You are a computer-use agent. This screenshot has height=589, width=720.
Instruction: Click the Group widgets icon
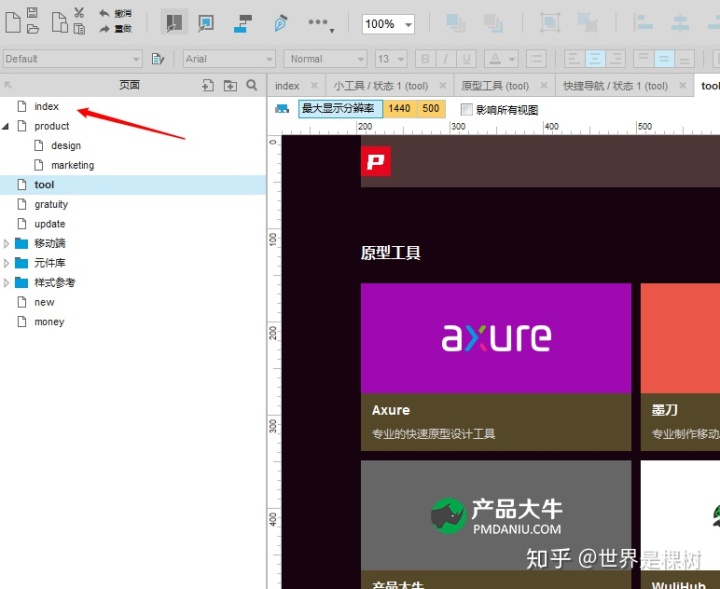tap(550, 22)
